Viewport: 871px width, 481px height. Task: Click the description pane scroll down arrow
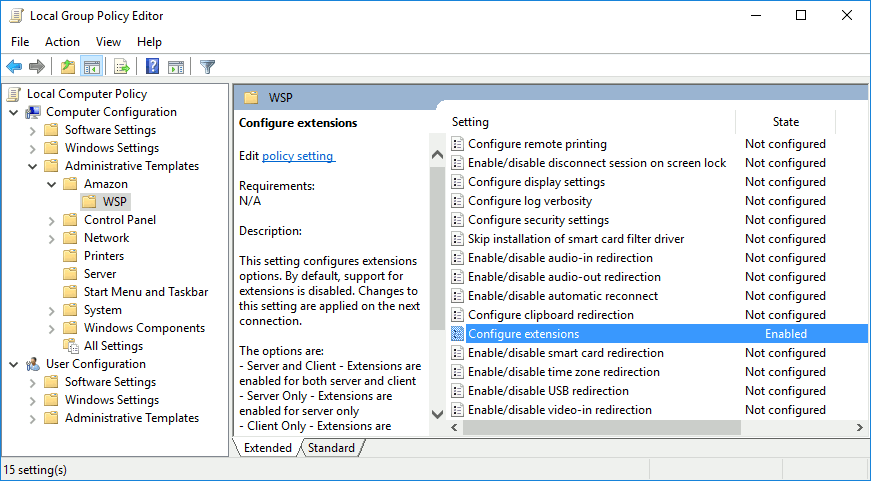[437, 413]
